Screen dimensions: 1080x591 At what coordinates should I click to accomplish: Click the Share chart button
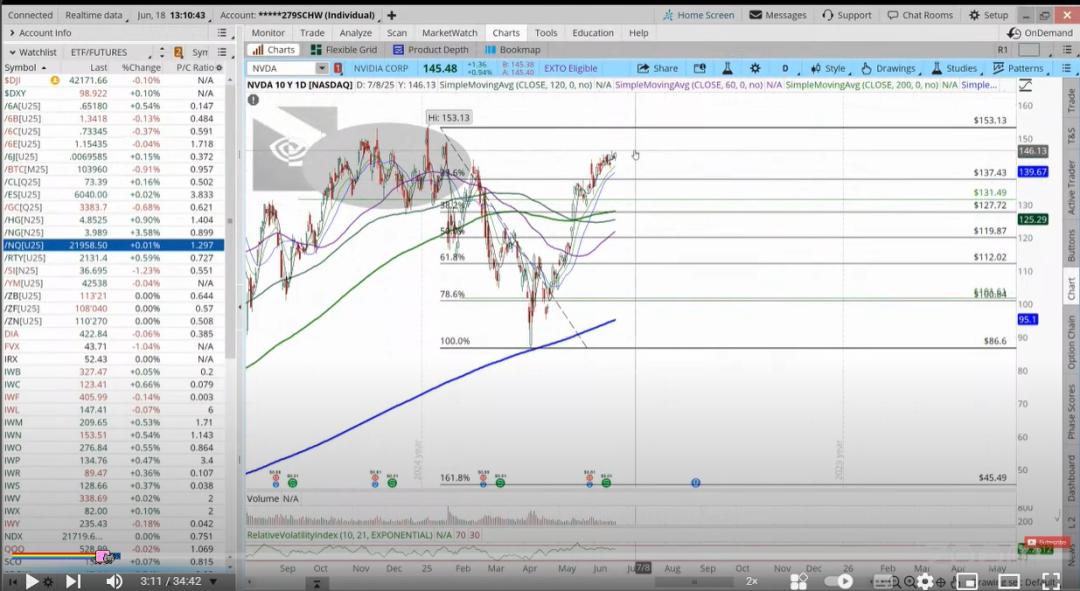(658, 68)
